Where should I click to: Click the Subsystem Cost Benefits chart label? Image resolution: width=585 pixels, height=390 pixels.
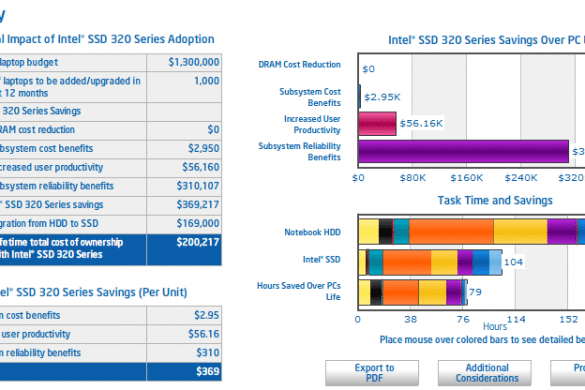click(x=310, y=97)
